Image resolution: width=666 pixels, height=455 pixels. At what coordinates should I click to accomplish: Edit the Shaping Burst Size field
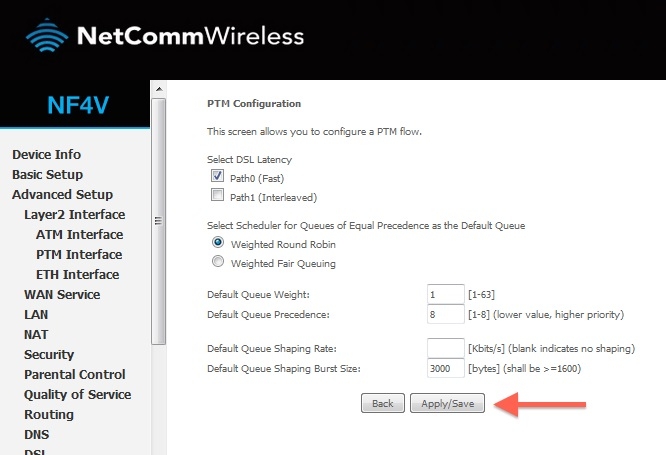pos(445,368)
